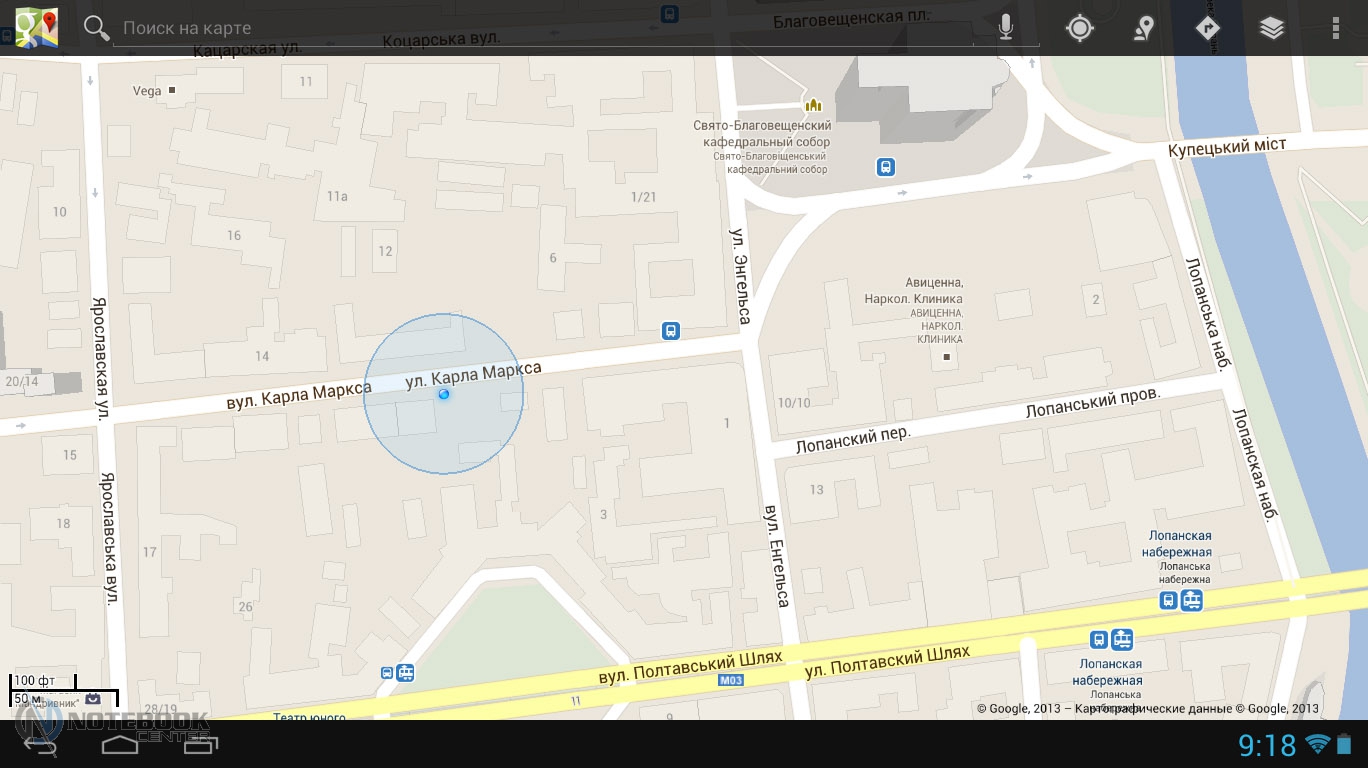Tap the voice search microphone
1368x768 pixels.
point(1006,28)
